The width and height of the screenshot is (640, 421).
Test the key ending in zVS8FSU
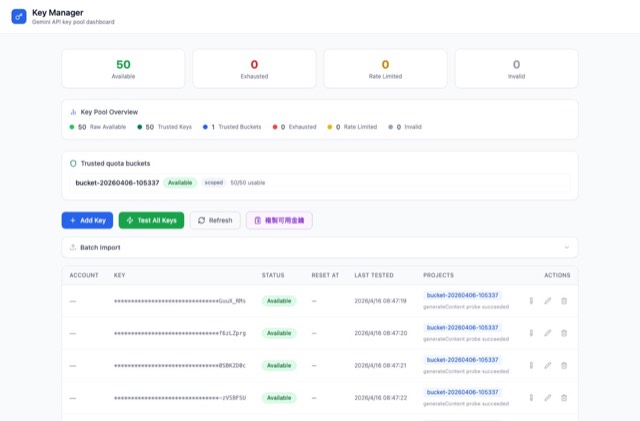(531, 398)
